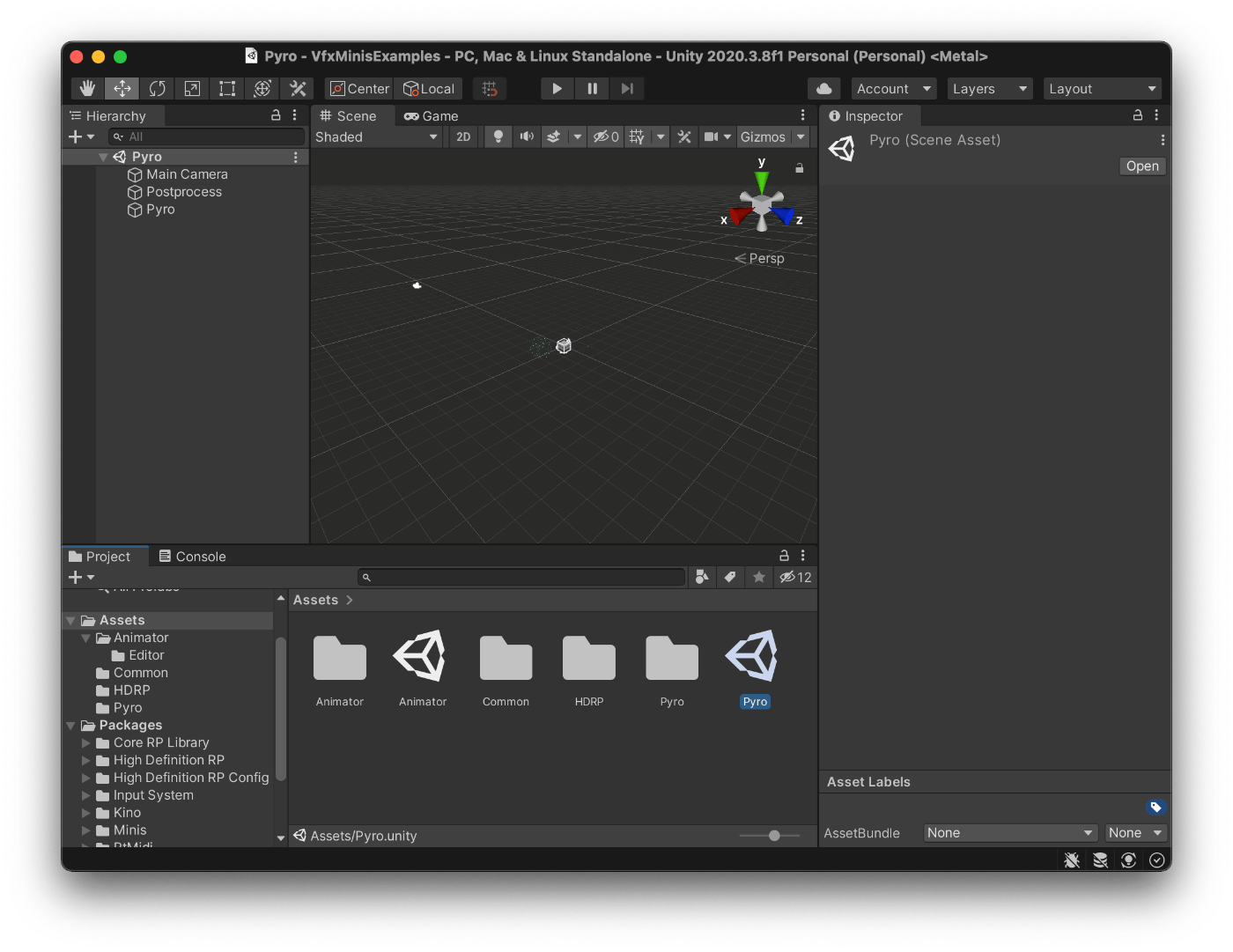This screenshot has width=1233, height=952.
Task: Click Open button in Inspector
Action: (1142, 166)
